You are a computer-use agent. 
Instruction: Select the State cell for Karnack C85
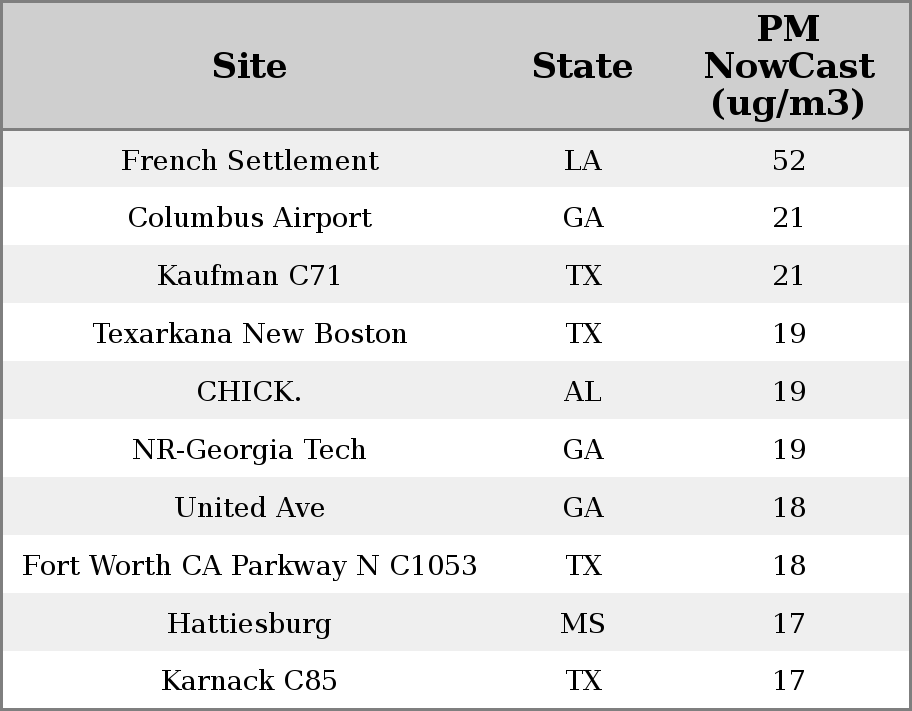click(583, 681)
